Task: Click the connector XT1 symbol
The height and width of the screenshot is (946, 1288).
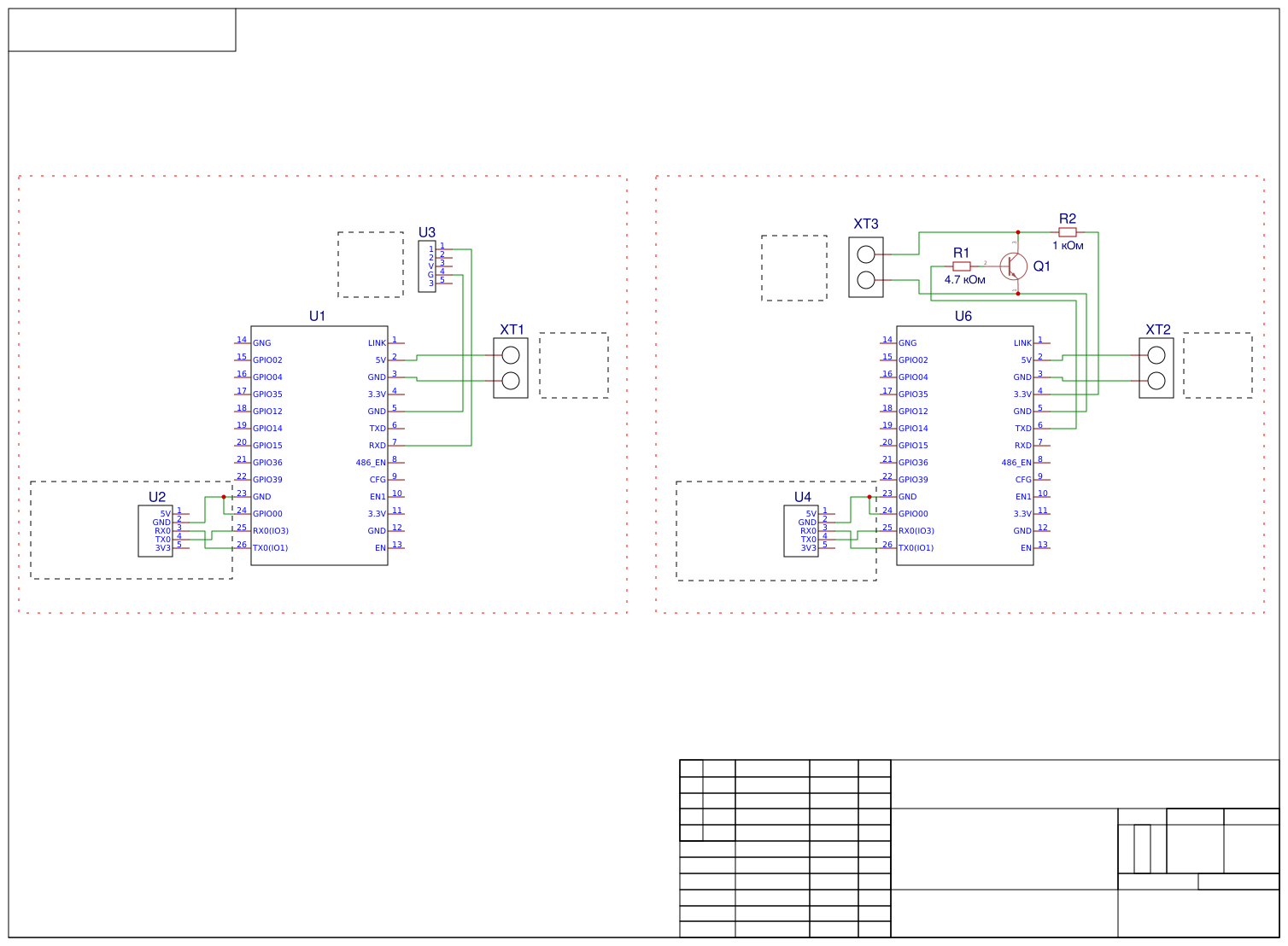Action: [x=512, y=367]
